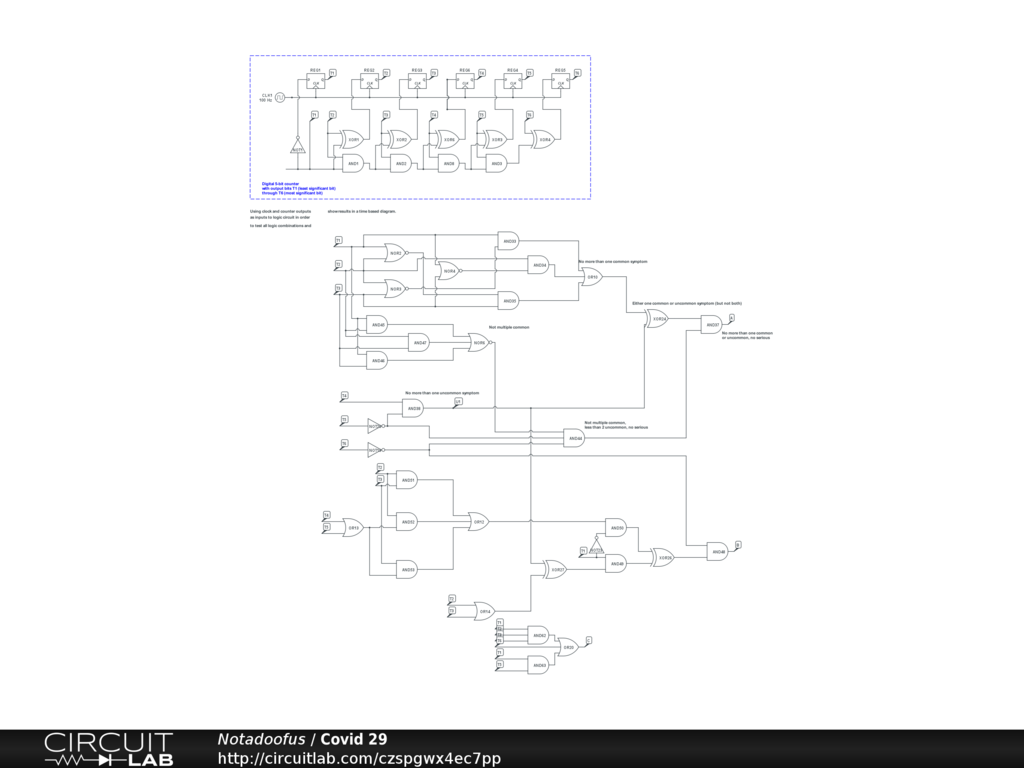Click the Notadoofus author name
The height and width of the screenshot is (768, 1024).
coord(261,739)
